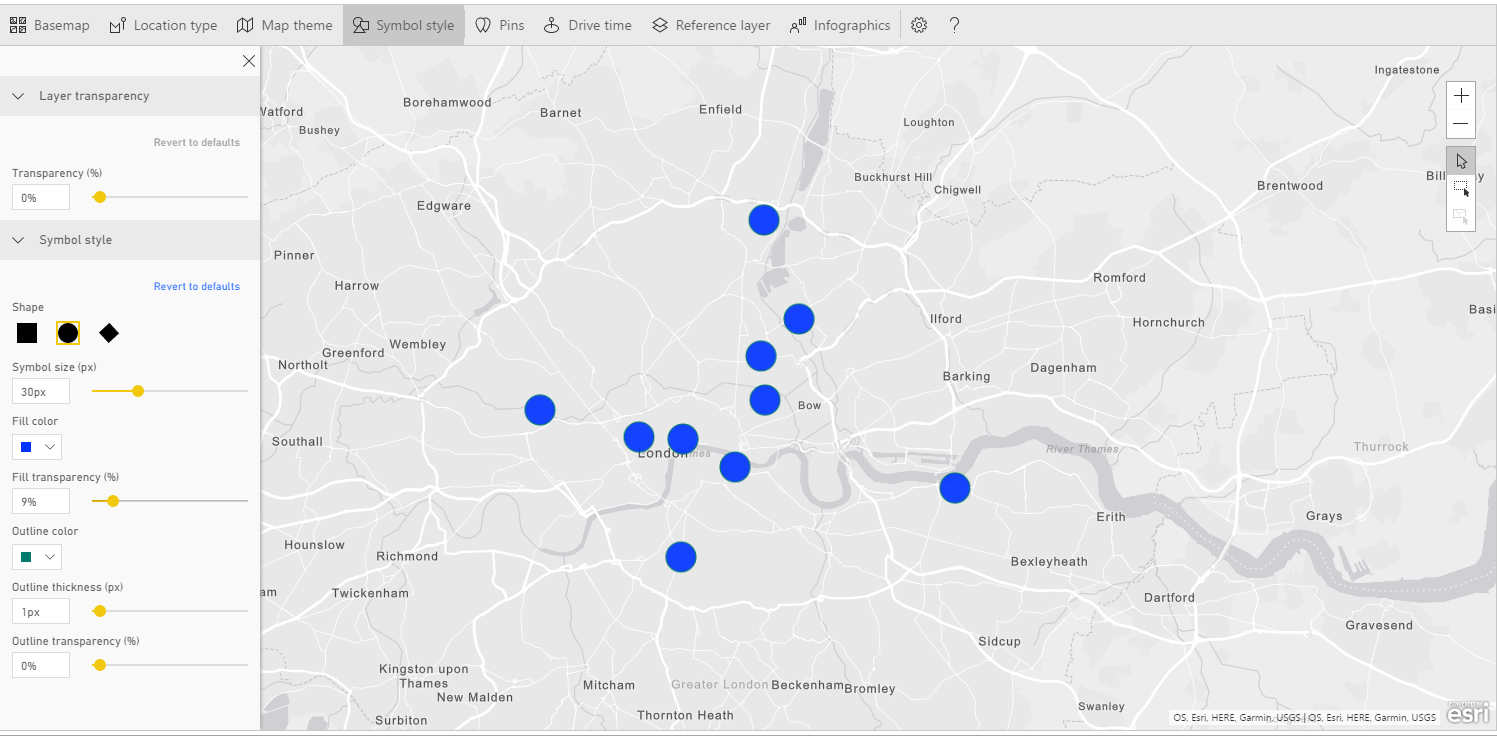Click the help question mark icon
Viewport: 1497px width, 742px height.
pos(954,25)
